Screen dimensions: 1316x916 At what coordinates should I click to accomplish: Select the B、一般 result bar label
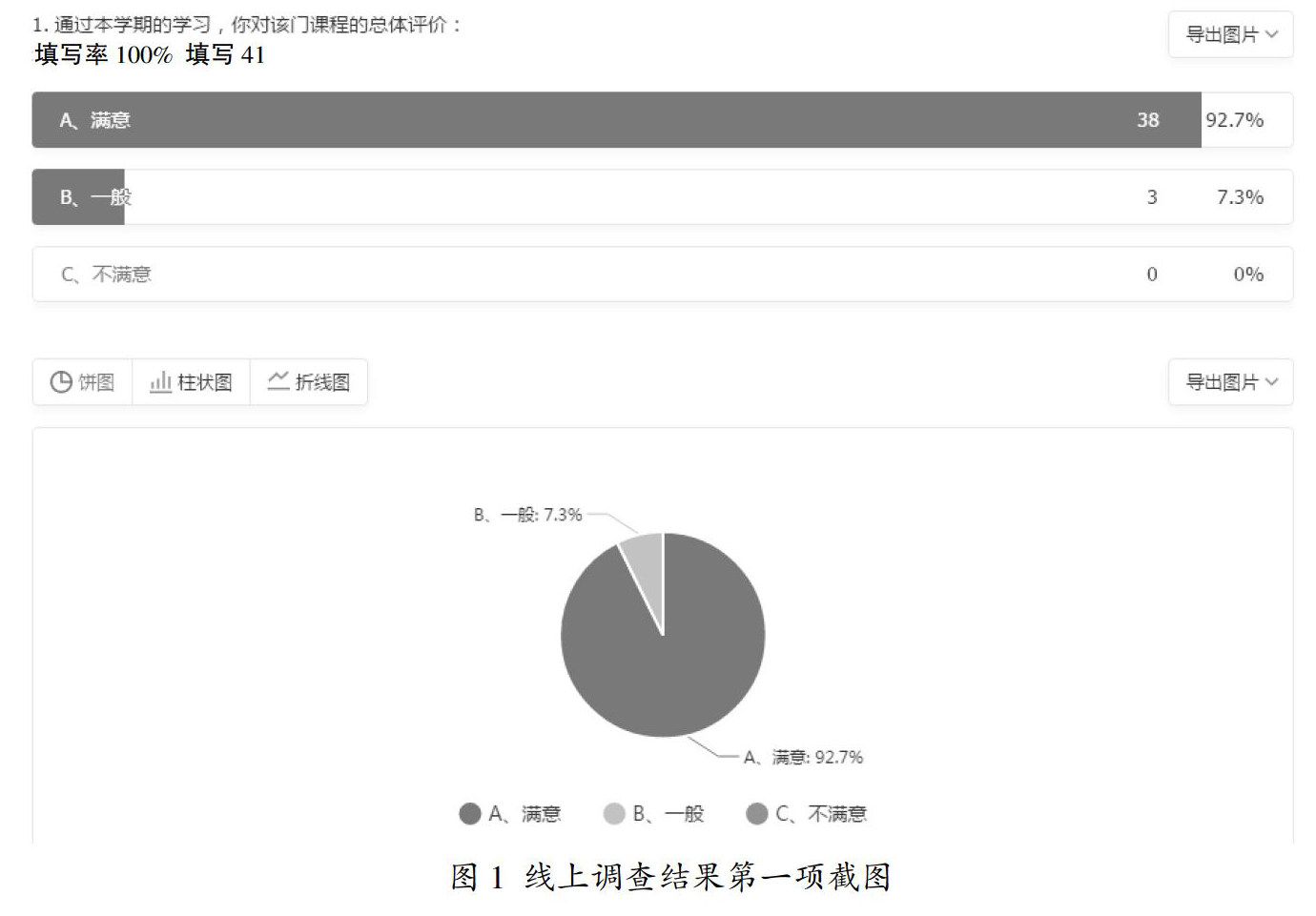click(x=95, y=197)
